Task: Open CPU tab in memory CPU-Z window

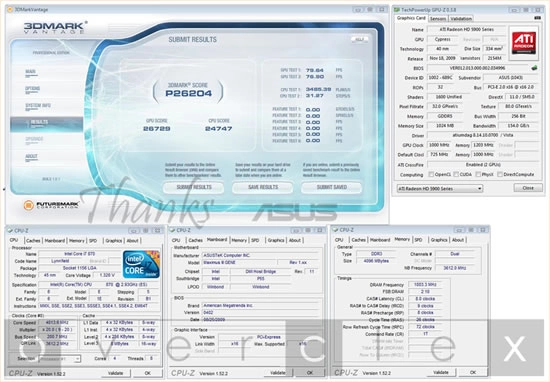Action: pyautogui.click(x=339, y=240)
